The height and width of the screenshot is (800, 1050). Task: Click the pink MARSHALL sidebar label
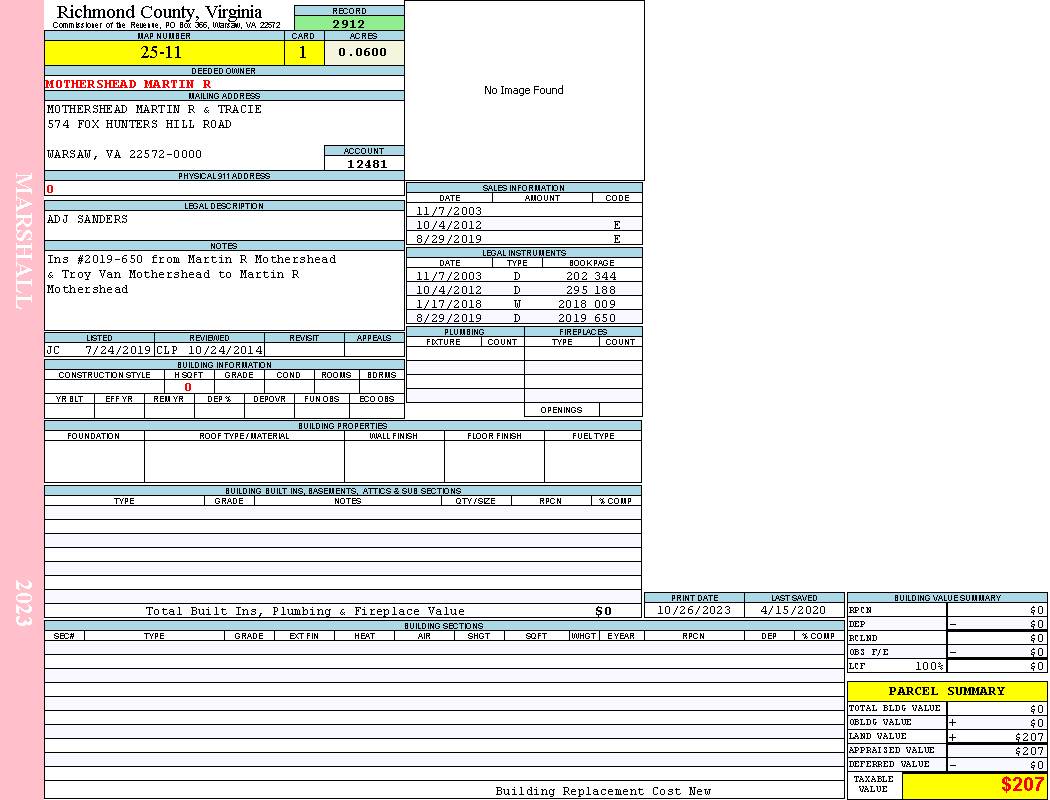[23, 240]
